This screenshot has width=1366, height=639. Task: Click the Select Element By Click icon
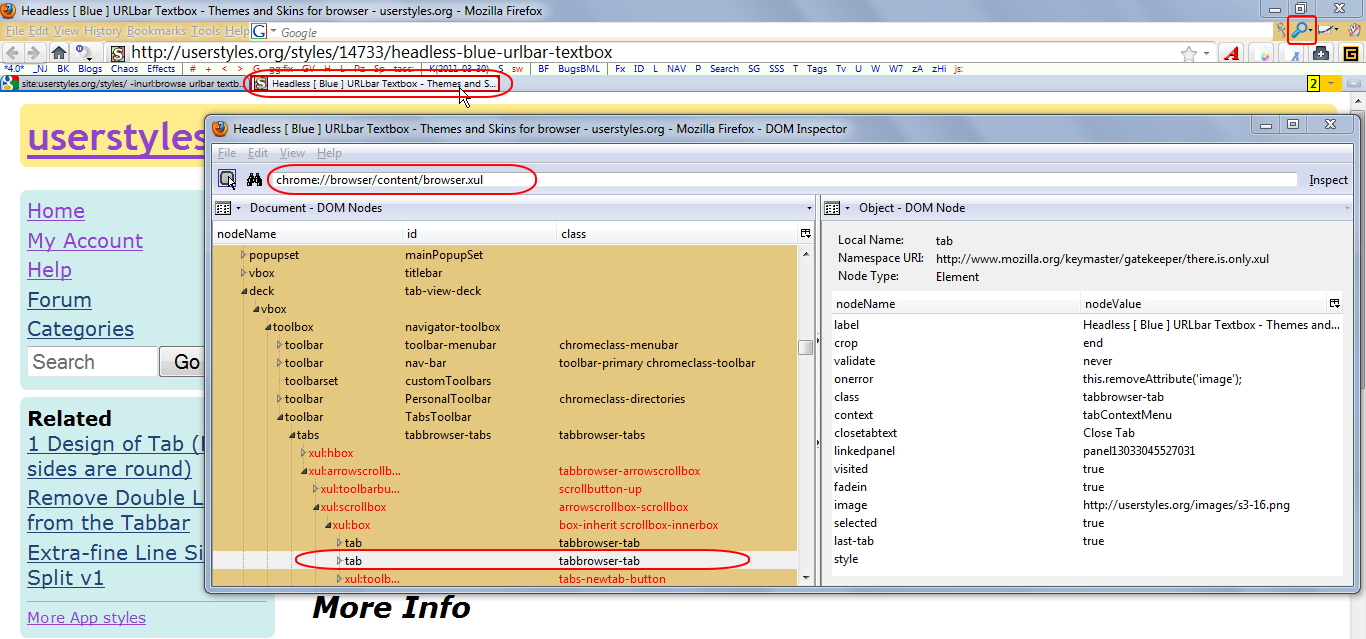pyautogui.click(x=228, y=180)
